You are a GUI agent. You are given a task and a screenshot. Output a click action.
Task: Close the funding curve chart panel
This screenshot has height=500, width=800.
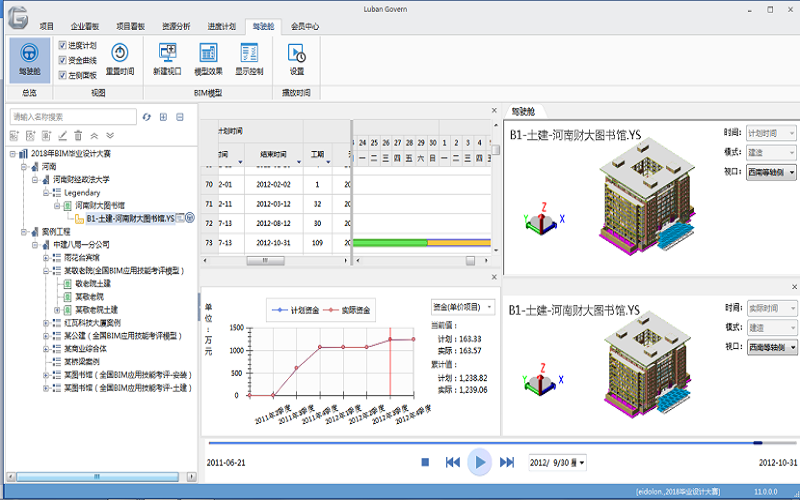click(x=494, y=277)
